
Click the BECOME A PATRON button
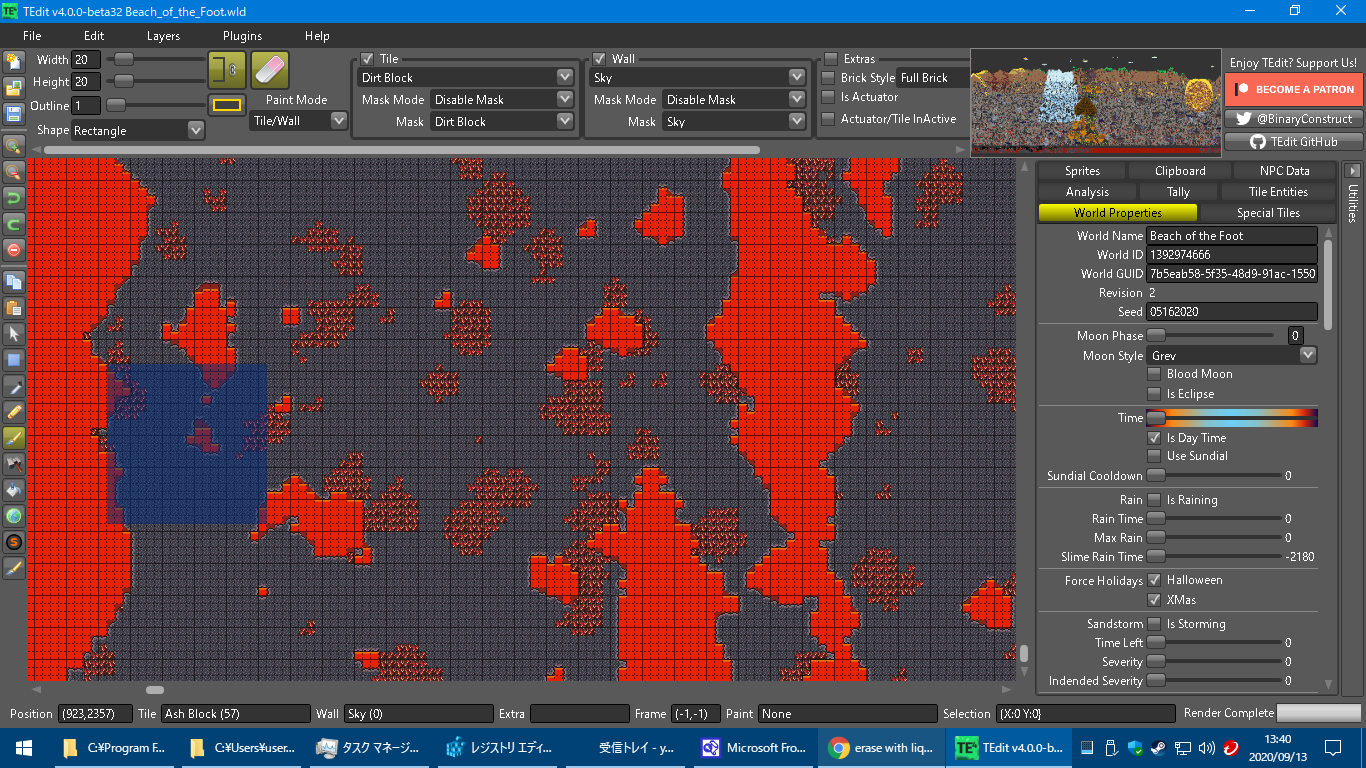1293,90
